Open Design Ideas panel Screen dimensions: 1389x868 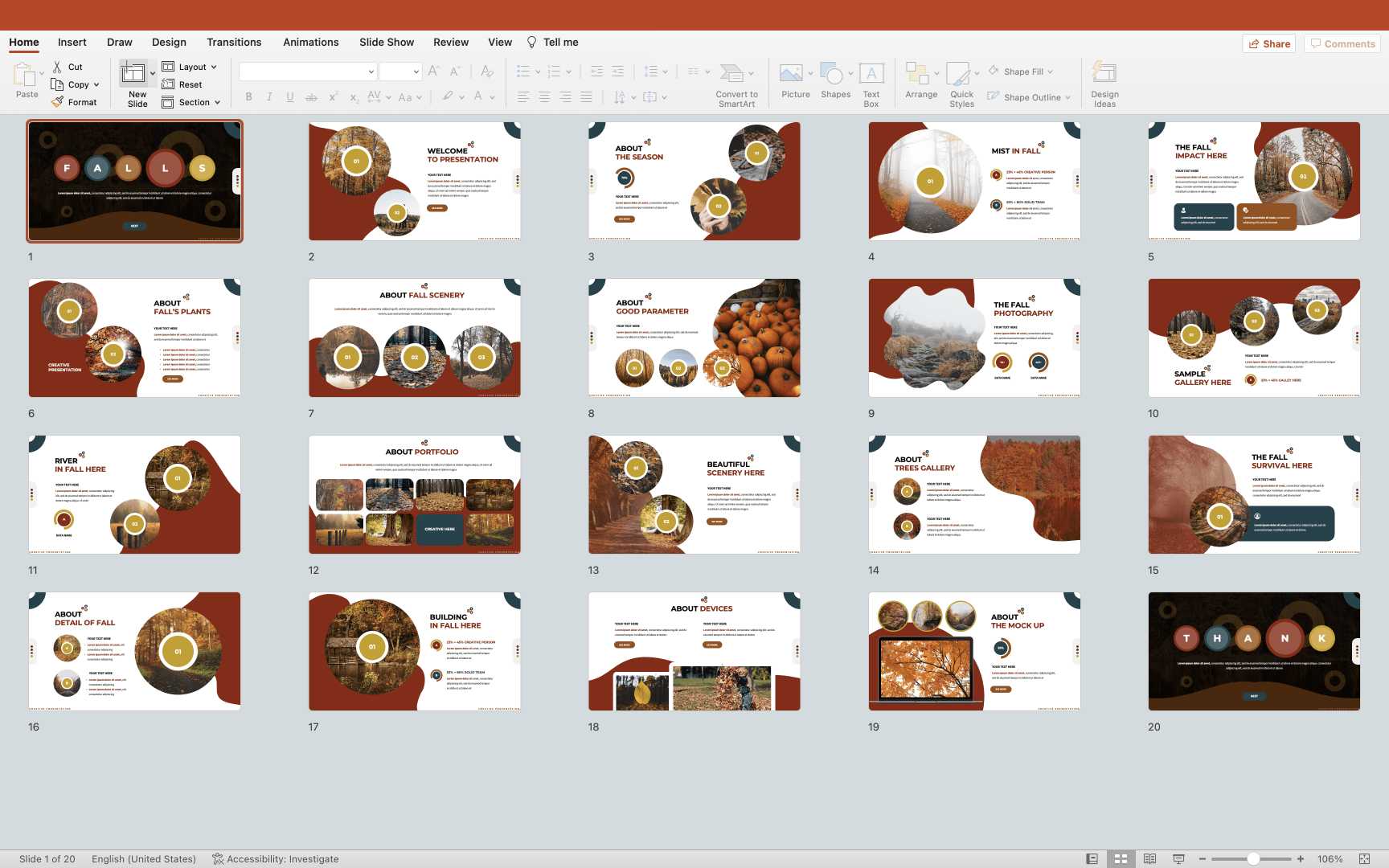click(1104, 75)
